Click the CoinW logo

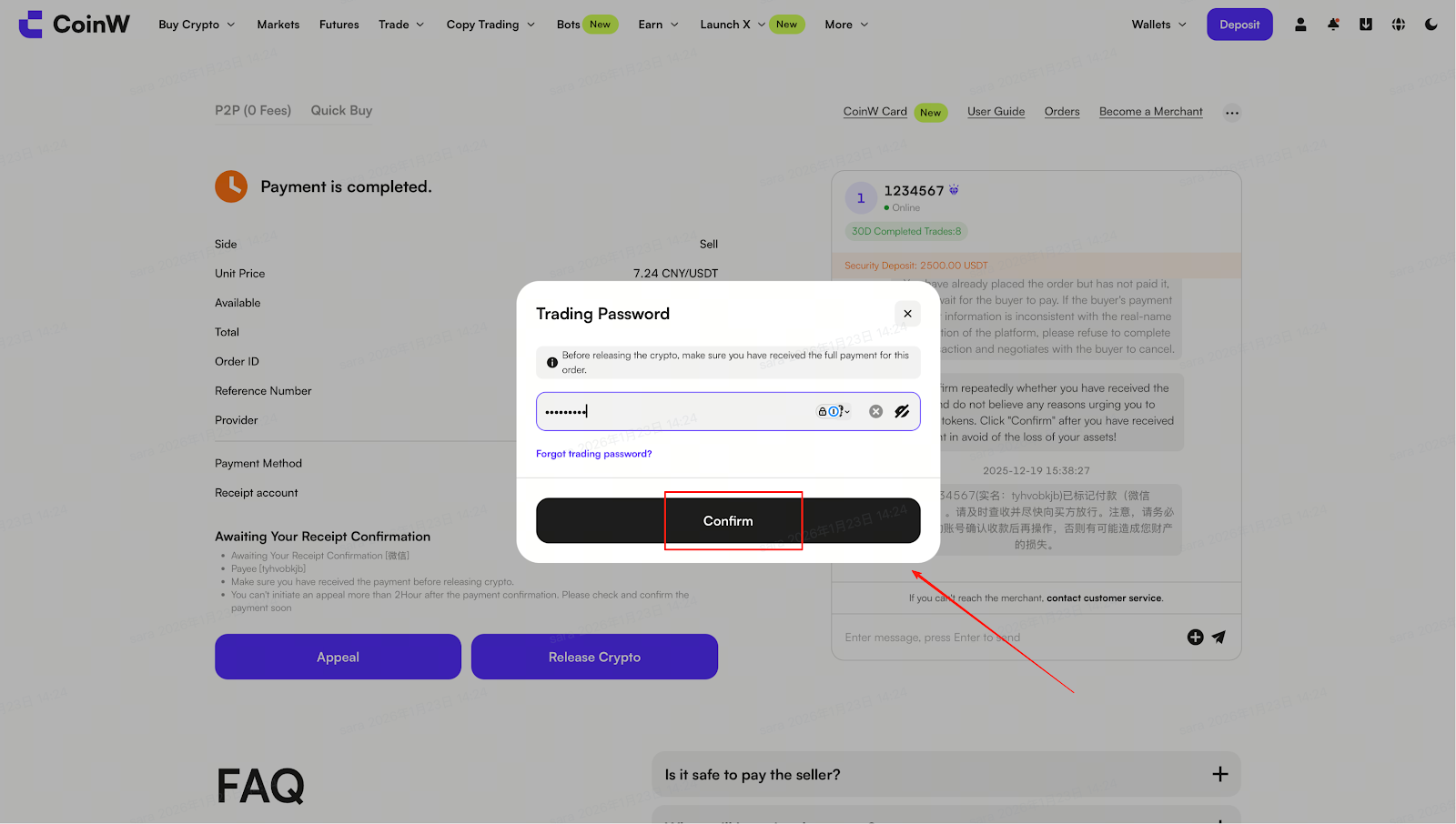(x=75, y=25)
